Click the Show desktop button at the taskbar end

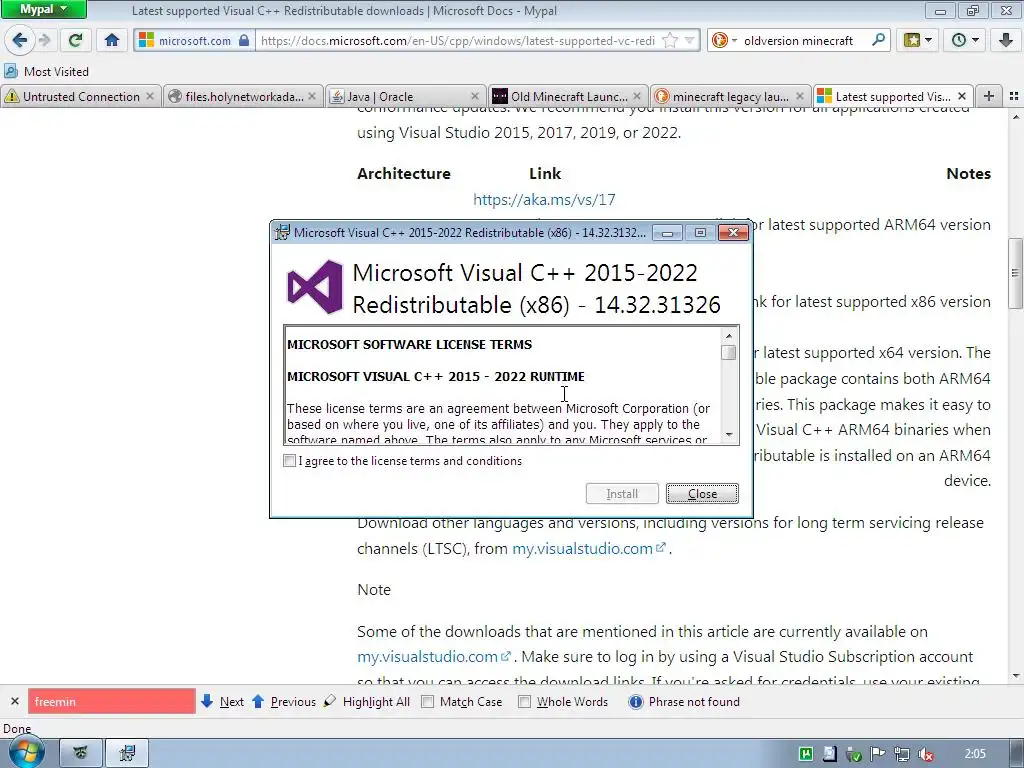[x=1019, y=754]
